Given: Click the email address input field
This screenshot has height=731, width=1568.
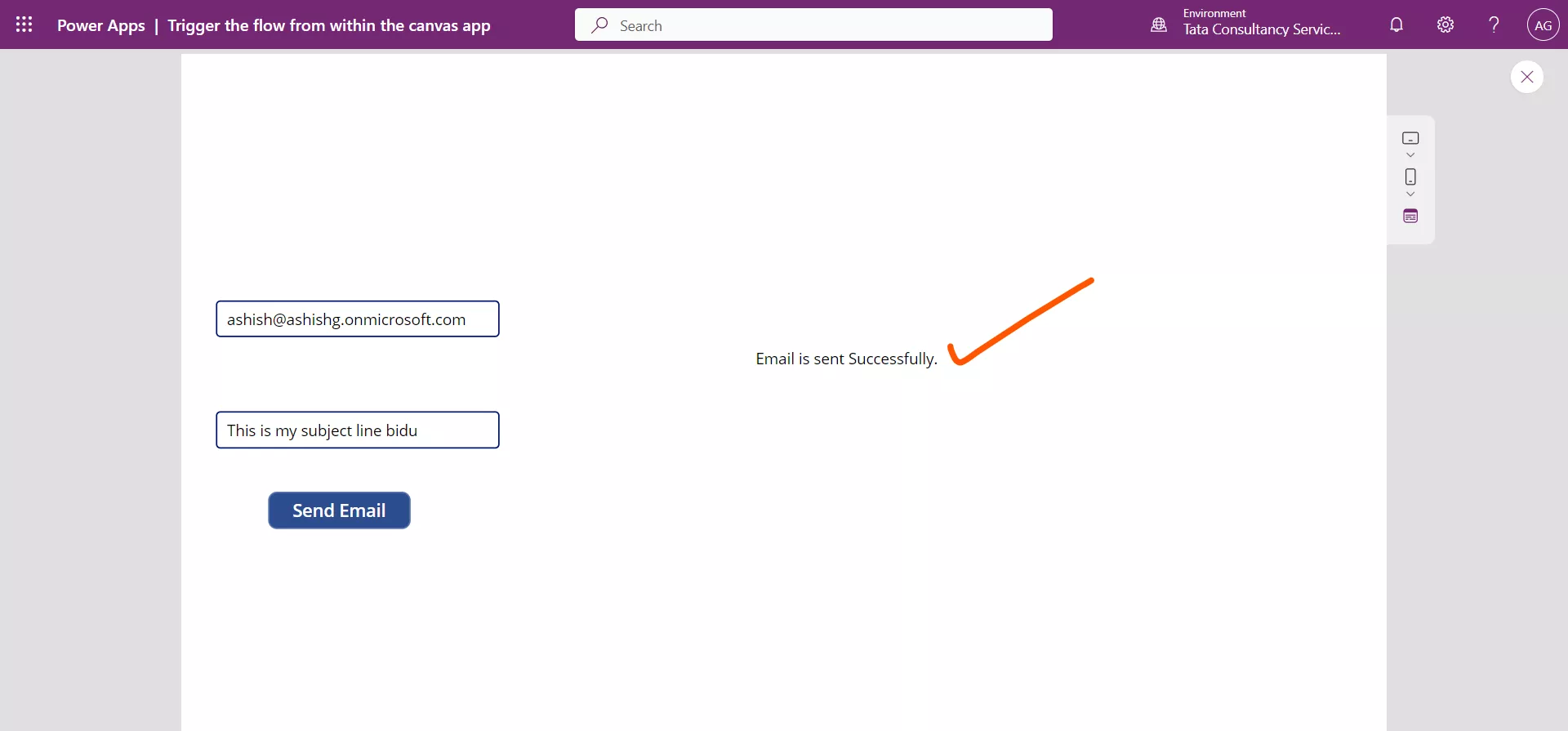Looking at the screenshot, I should [x=358, y=319].
